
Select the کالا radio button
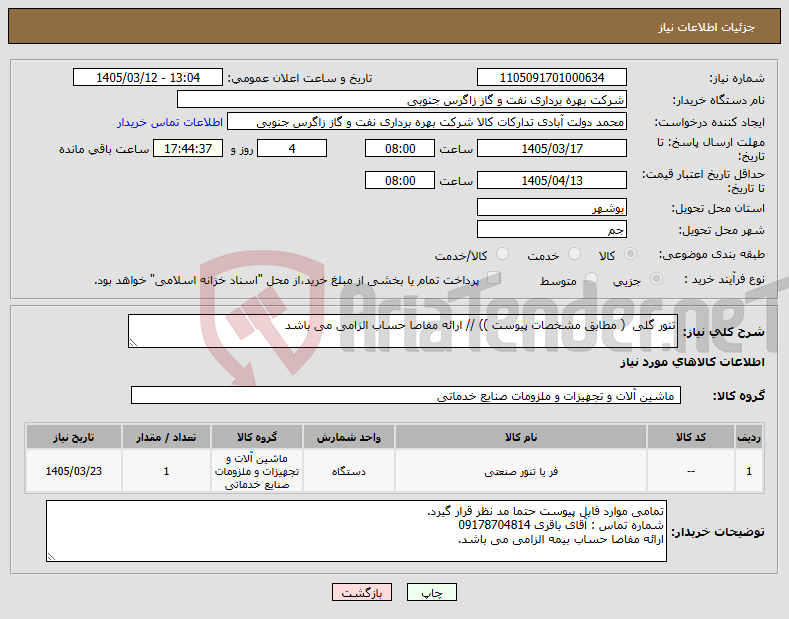click(x=630, y=254)
